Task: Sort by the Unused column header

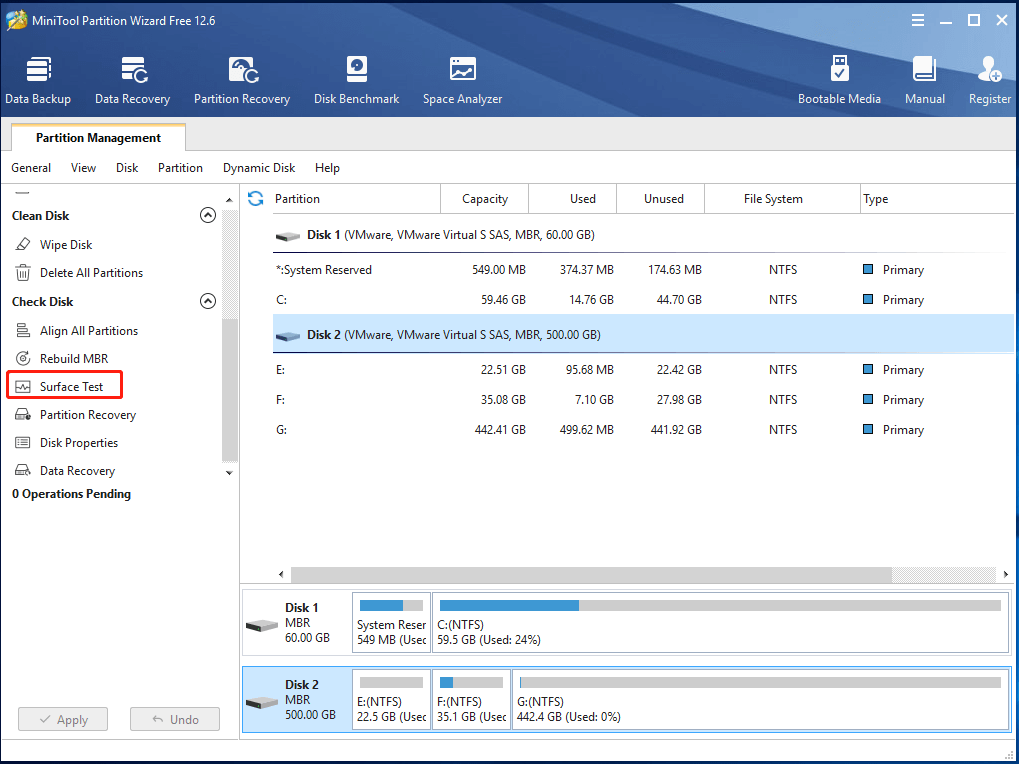Action: click(660, 199)
